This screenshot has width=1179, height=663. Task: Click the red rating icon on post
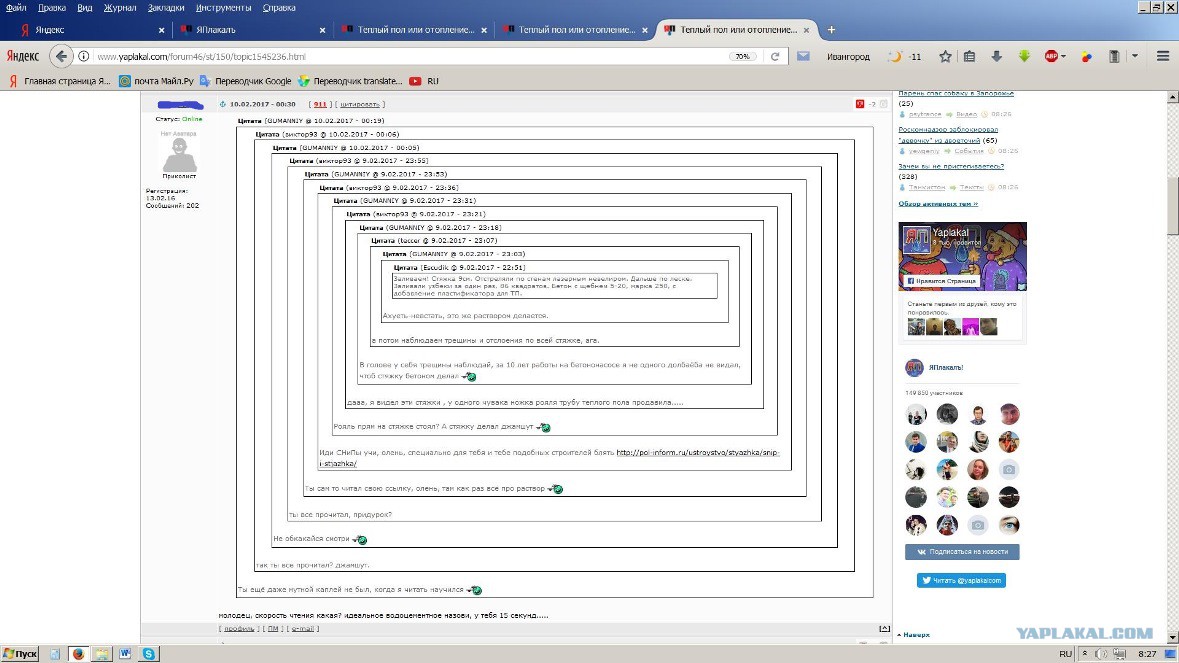(859, 104)
